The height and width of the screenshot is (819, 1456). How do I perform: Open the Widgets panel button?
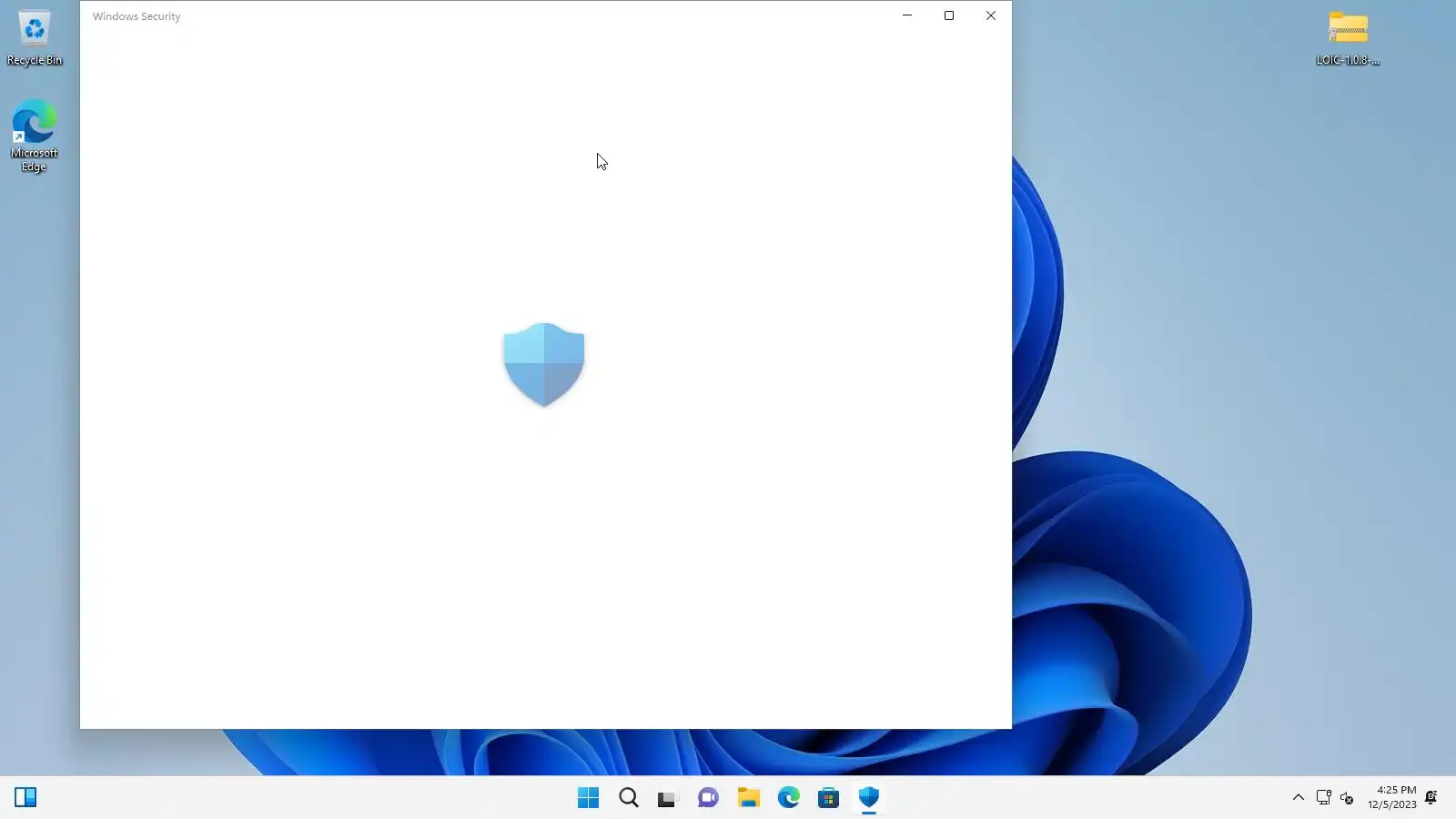(25, 798)
